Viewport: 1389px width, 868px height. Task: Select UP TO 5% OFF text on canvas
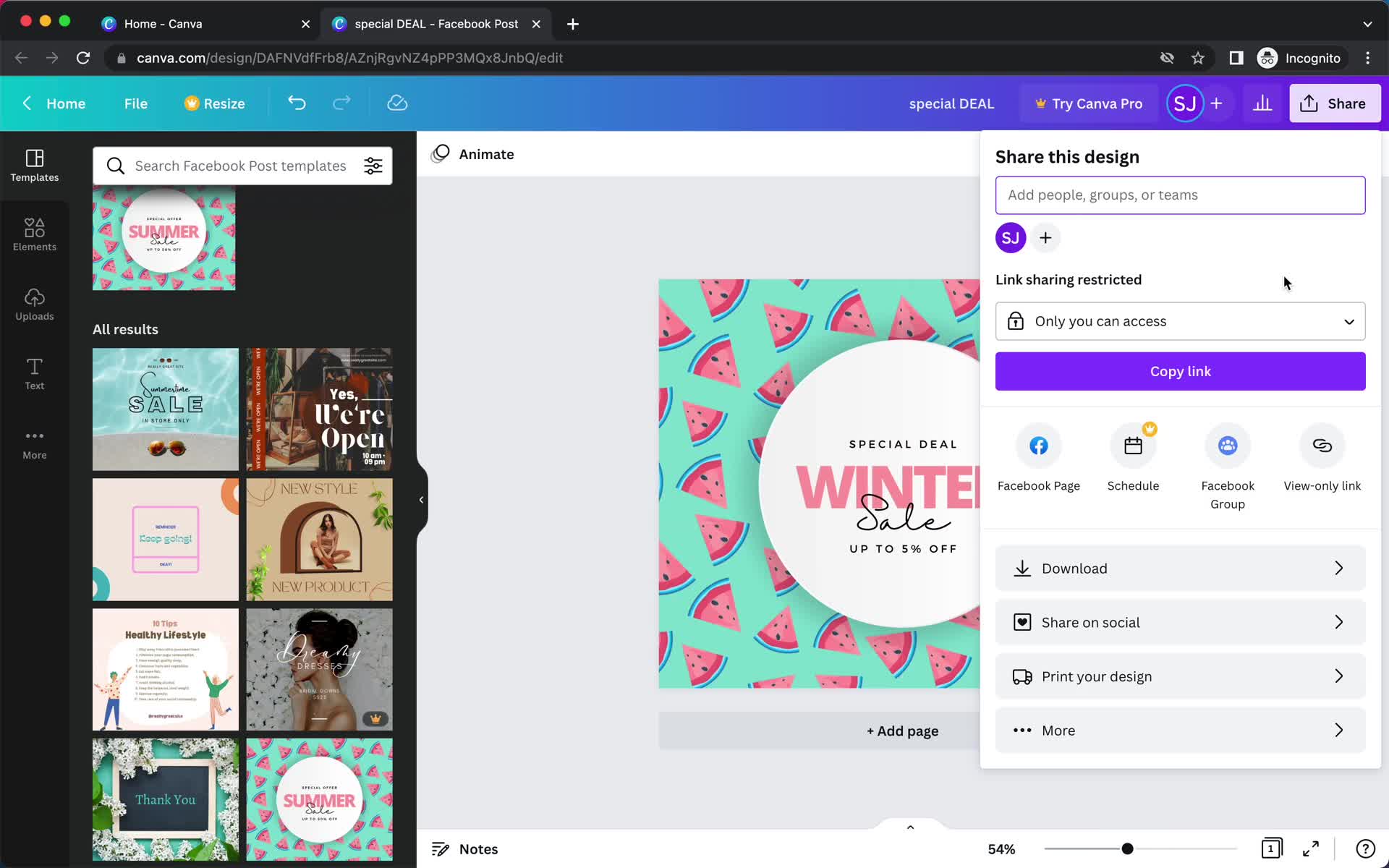coord(903,549)
